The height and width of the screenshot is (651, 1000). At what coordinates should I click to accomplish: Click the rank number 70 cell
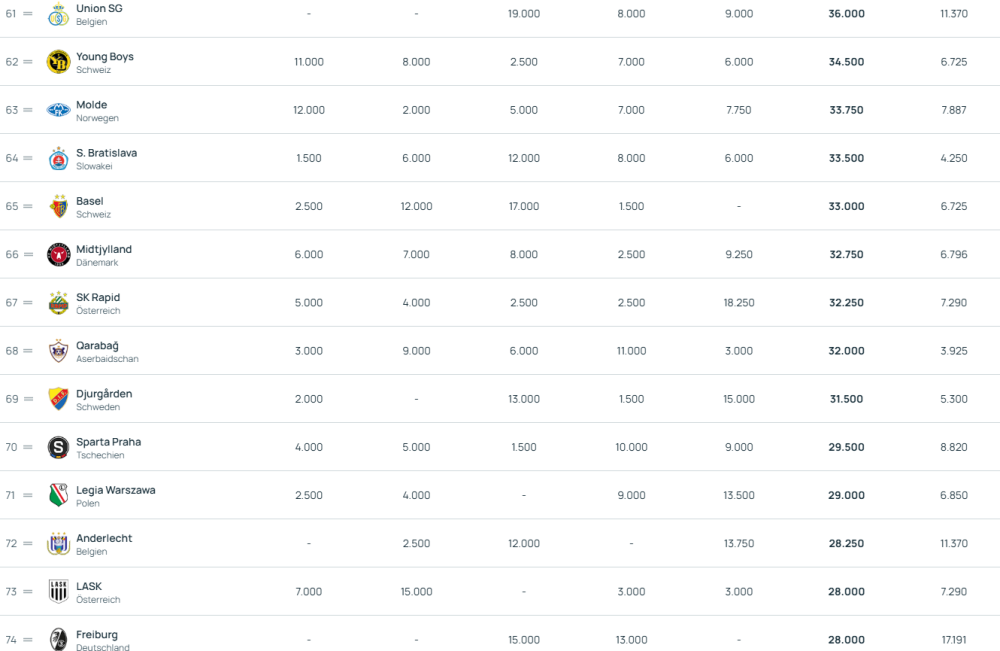point(12,447)
